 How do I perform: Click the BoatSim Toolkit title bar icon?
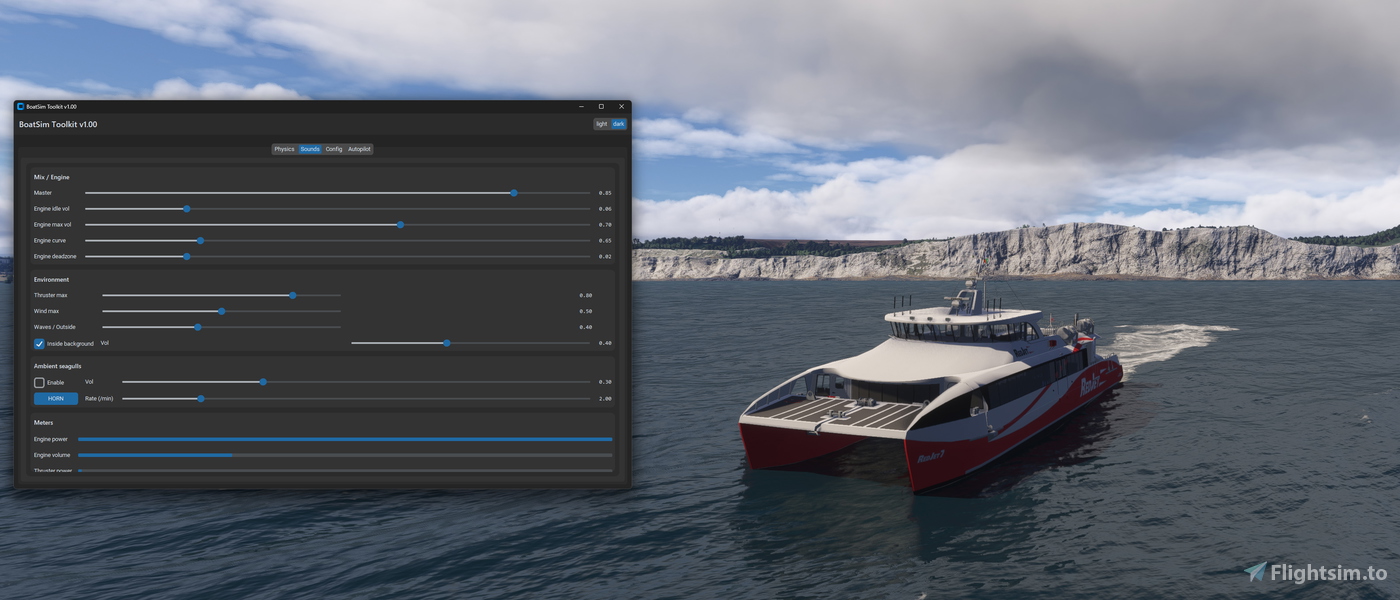20,106
